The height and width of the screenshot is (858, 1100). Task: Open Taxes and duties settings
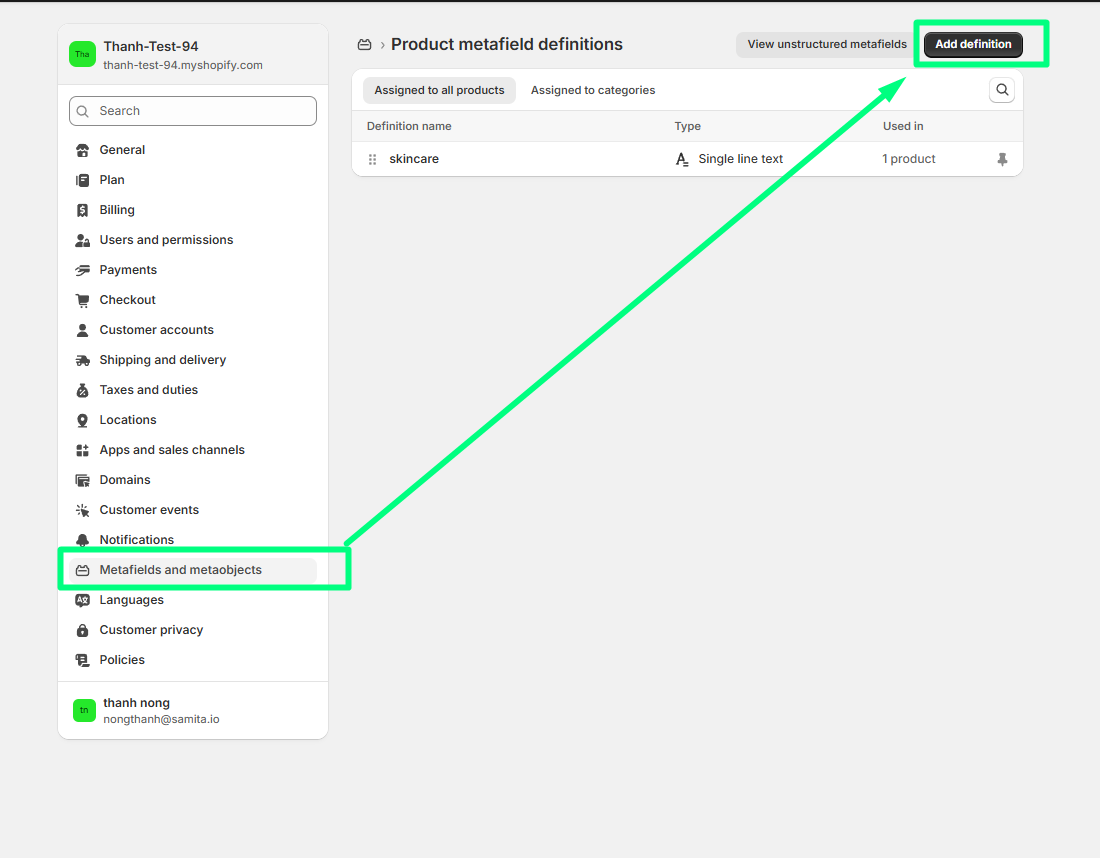point(148,390)
